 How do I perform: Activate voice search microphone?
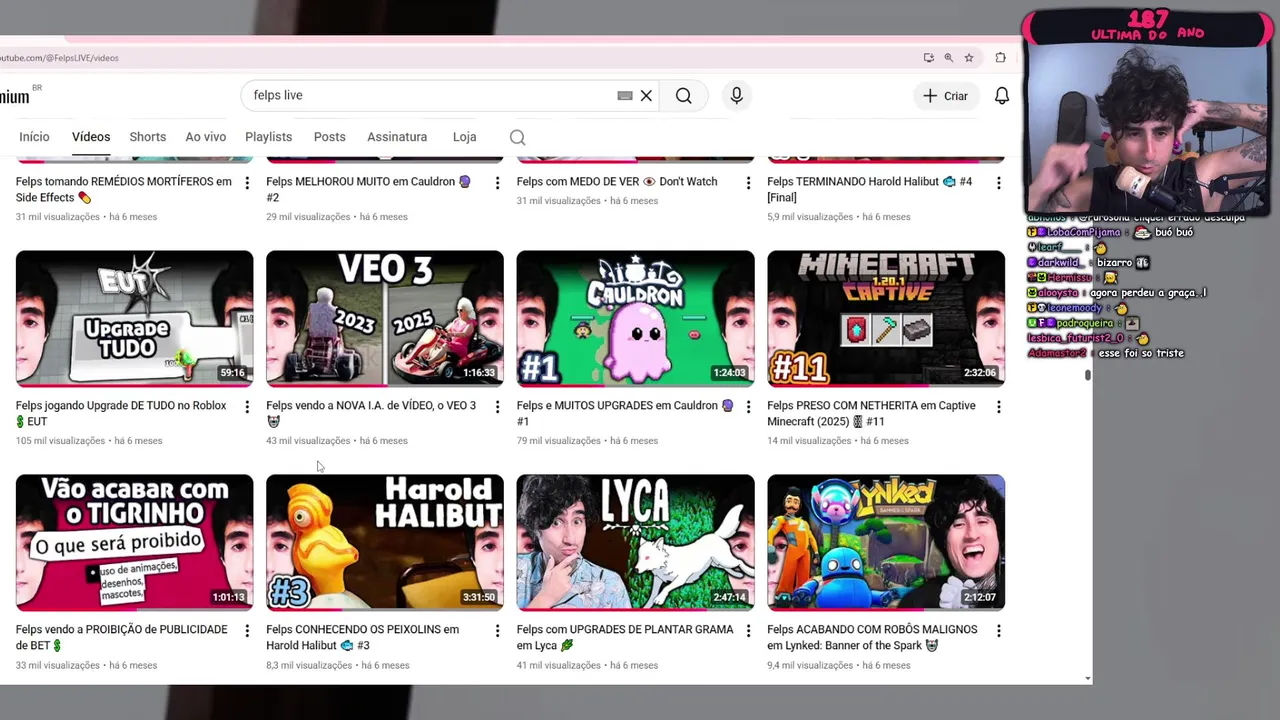737,96
